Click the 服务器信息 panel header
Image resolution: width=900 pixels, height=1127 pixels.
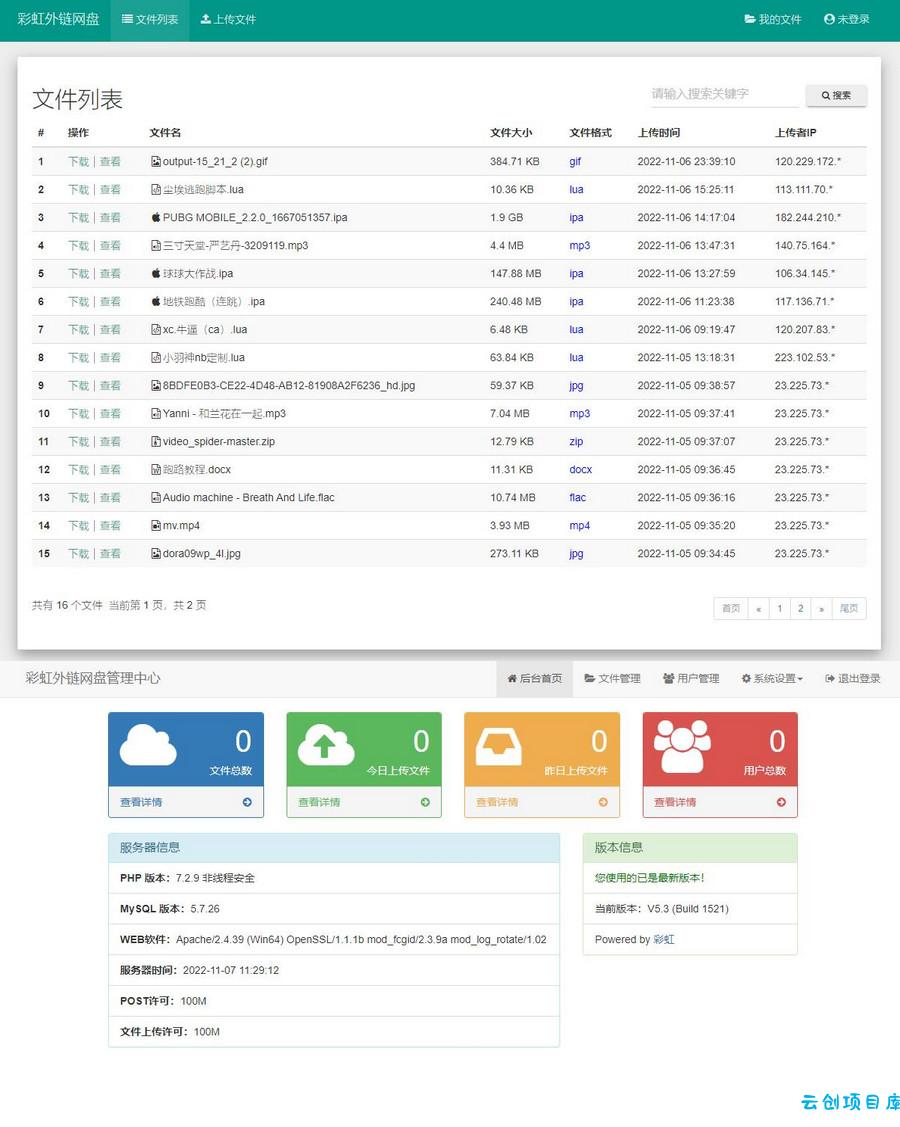334,847
